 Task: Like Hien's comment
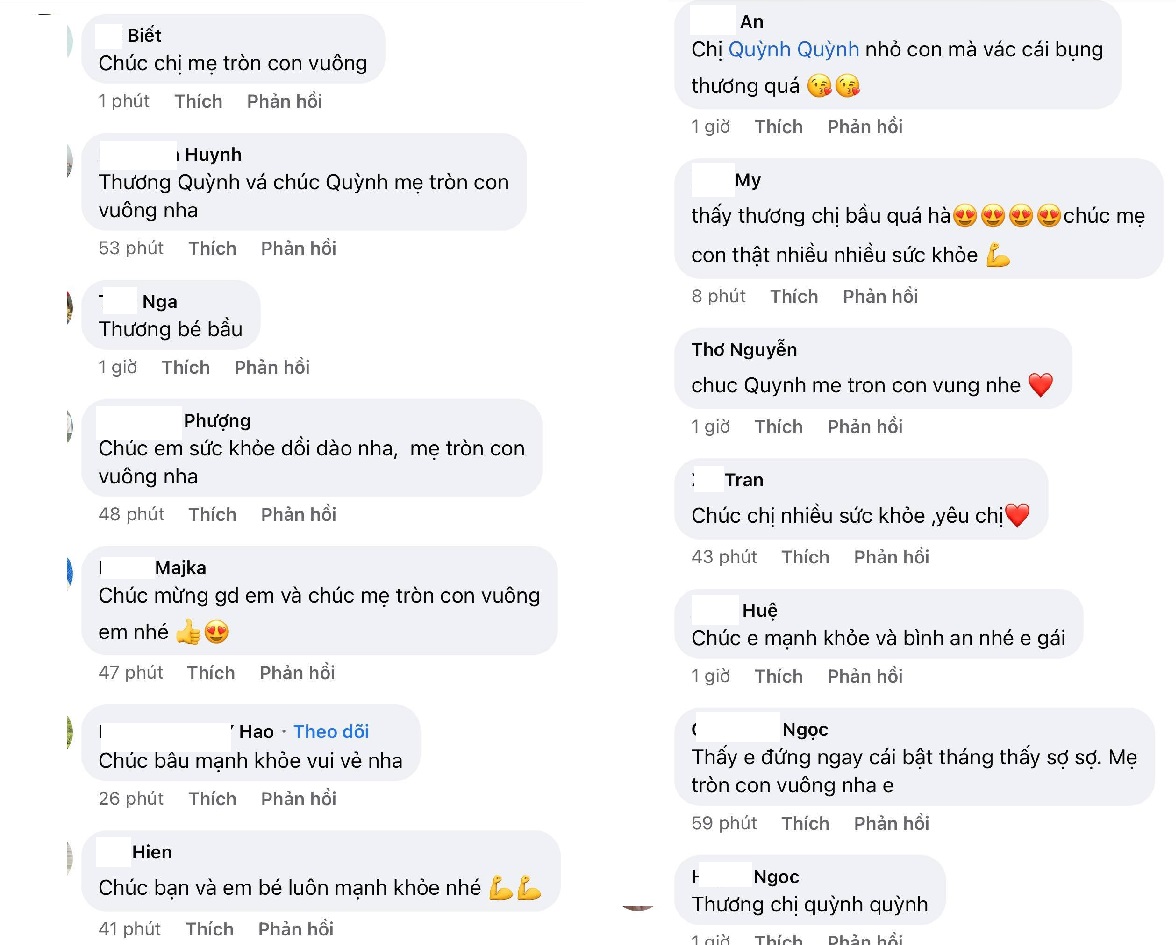pyautogui.click(x=209, y=928)
